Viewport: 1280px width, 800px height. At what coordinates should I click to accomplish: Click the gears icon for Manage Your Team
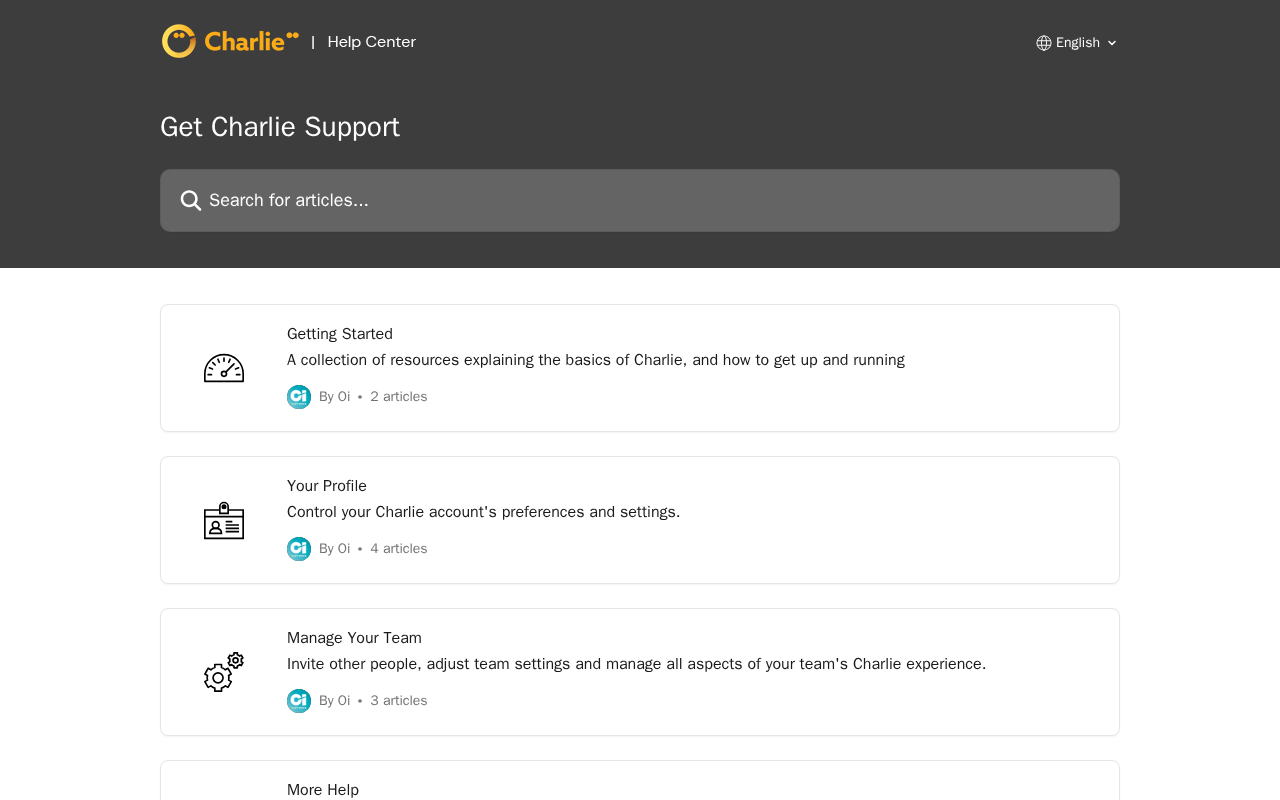[x=224, y=672]
